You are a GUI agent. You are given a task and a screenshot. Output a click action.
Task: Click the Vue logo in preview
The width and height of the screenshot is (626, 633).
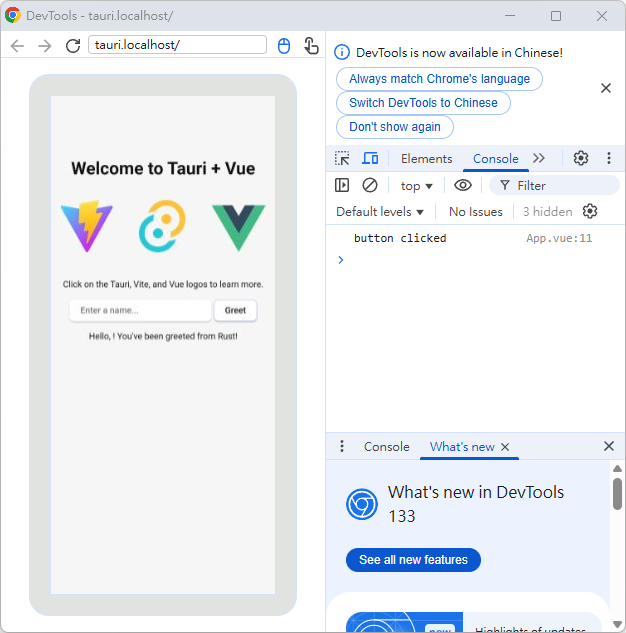239,228
